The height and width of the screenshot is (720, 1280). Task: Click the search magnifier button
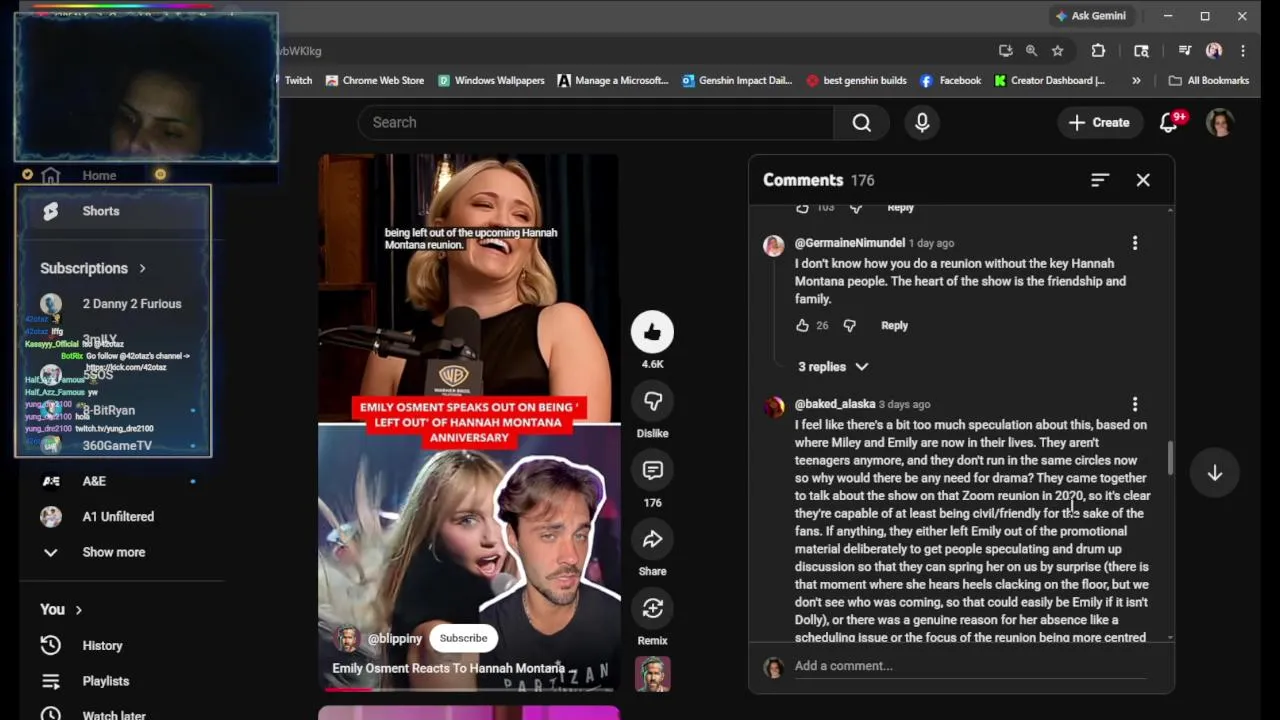pos(861,122)
